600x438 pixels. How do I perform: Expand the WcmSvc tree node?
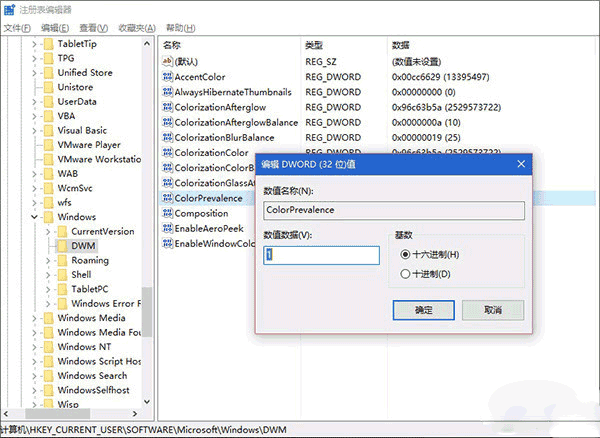34,188
